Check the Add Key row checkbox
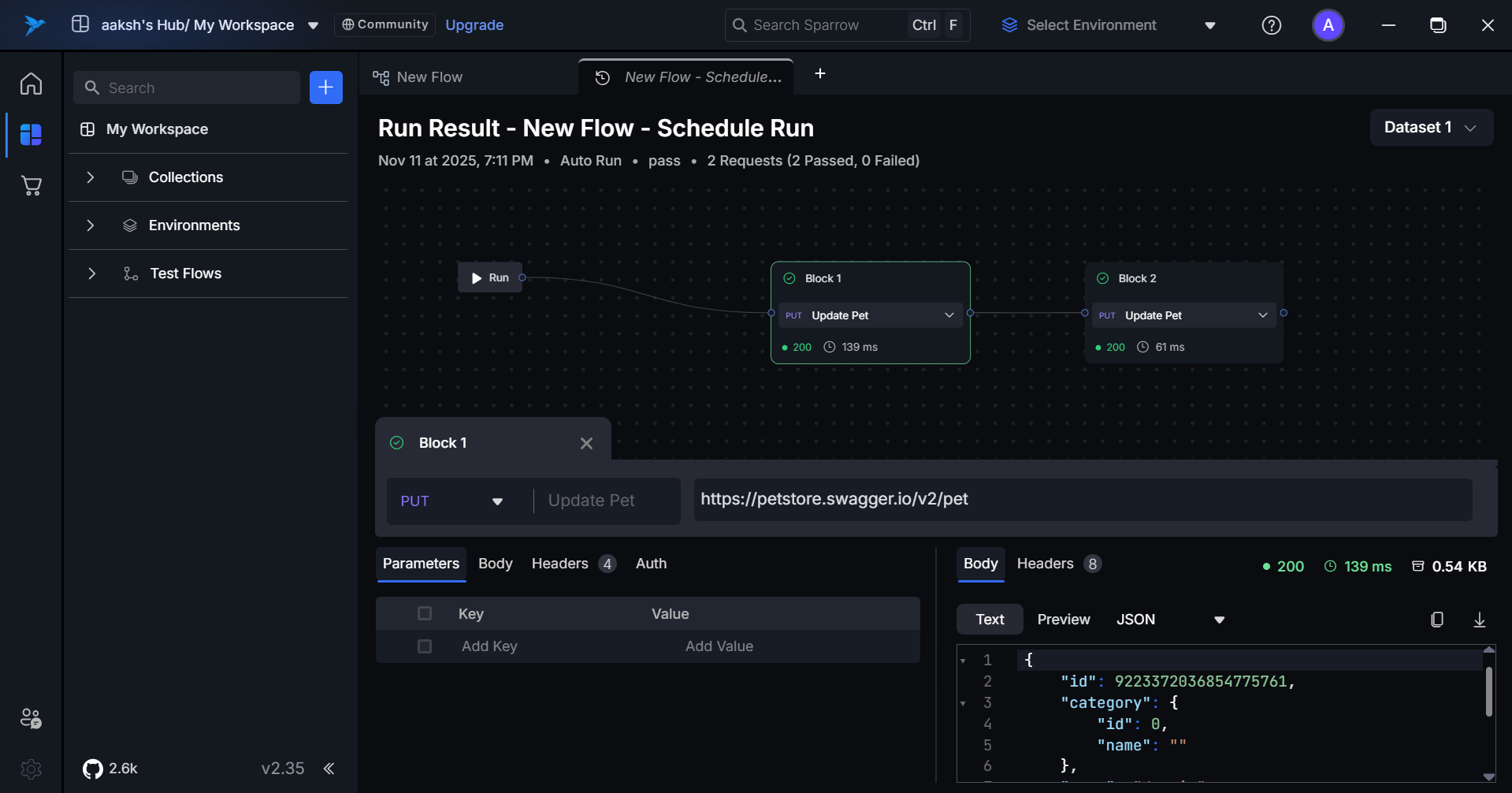 click(x=425, y=646)
